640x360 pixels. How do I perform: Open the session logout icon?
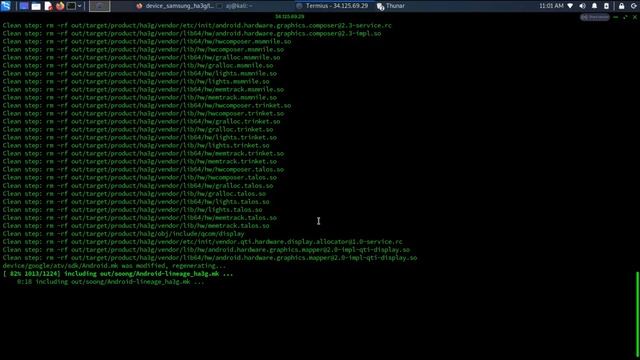pyautogui.click(x=633, y=6)
